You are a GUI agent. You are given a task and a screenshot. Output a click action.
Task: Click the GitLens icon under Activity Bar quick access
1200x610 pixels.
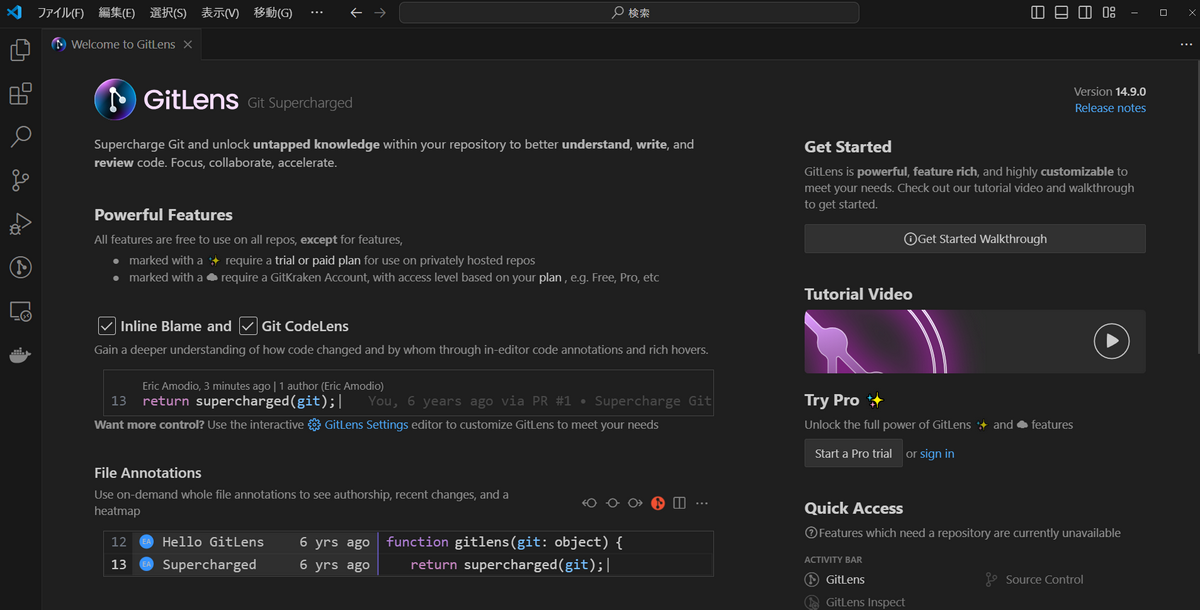pyautogui.click(x=812, y=580)
